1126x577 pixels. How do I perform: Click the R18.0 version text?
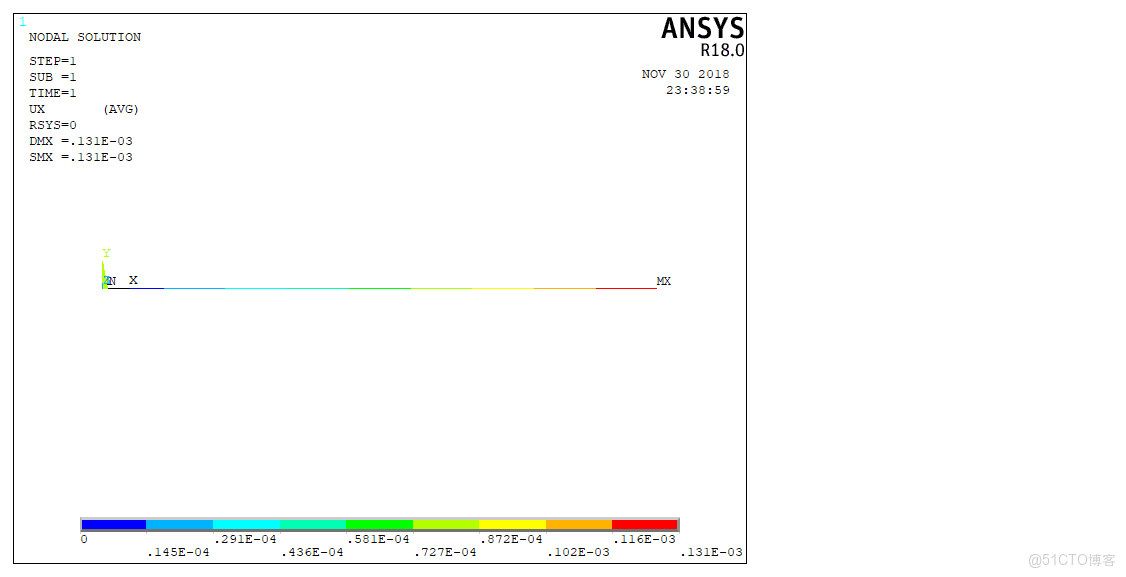(722, 50)
